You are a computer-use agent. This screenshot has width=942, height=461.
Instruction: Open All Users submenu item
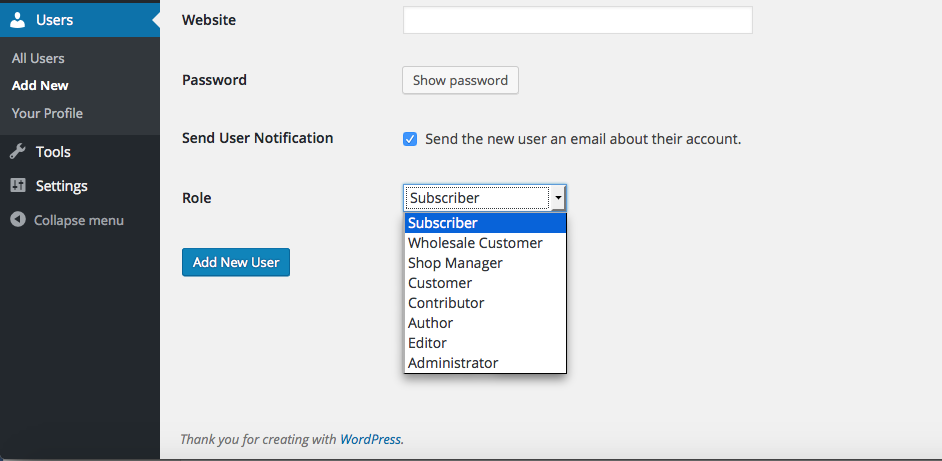point(38,58)
